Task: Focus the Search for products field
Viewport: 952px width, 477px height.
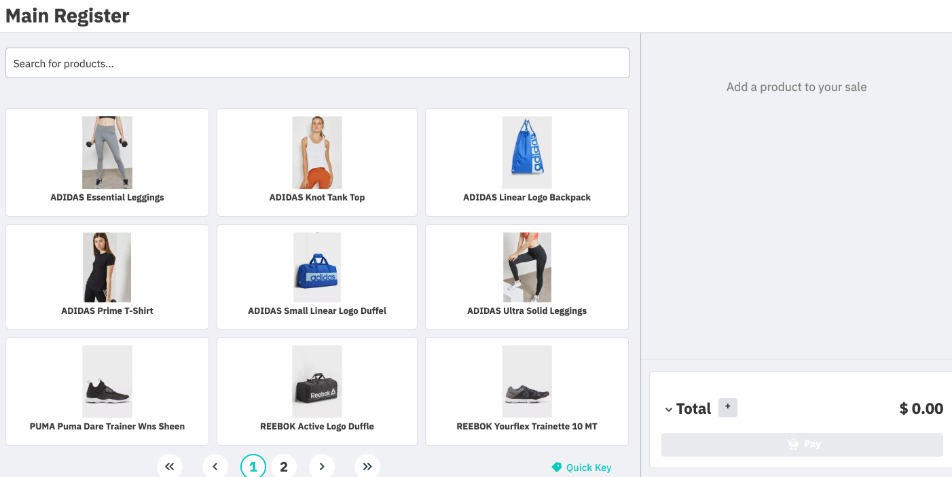Action: [317, 63]
